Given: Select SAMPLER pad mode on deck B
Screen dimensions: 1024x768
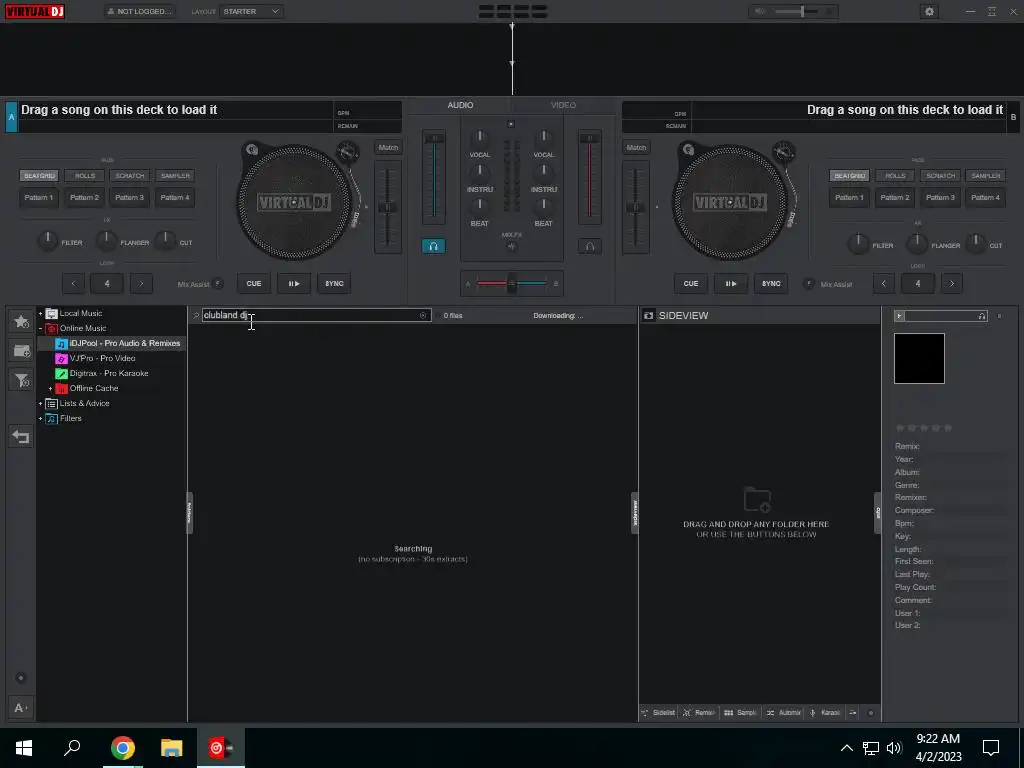Looking at the screenshot, I should (985, 176).
